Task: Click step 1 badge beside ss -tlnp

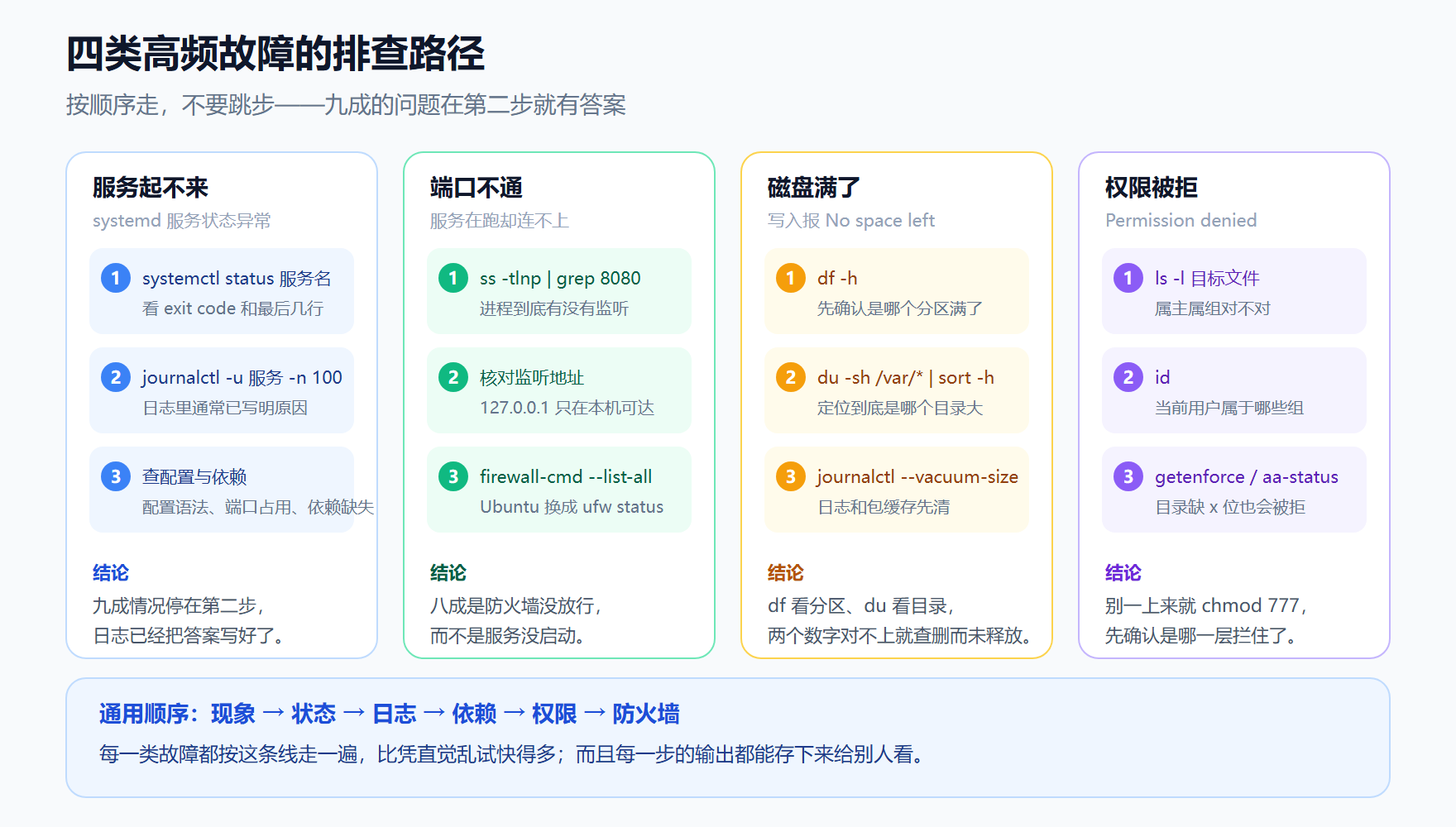Action: [x=453, y=278]
